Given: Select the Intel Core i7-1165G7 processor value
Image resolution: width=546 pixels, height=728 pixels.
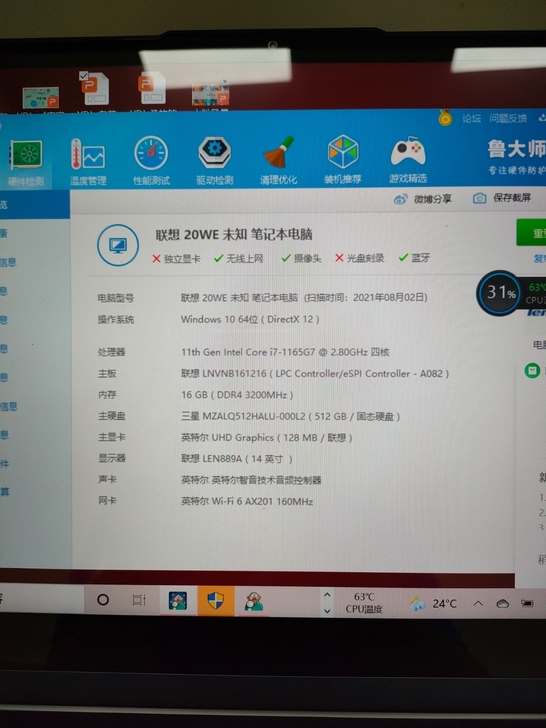Looking at the screenshot, I should click(285, 352).
